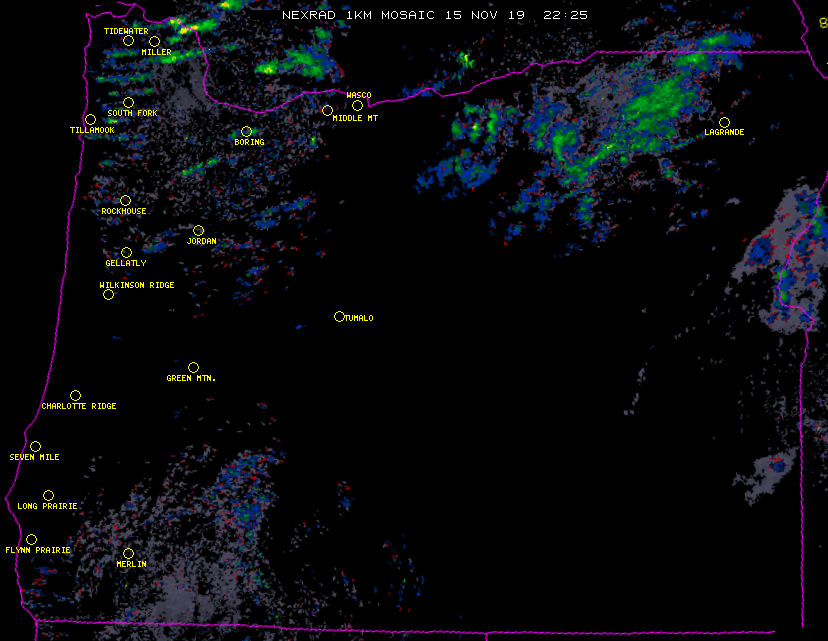This screenshot has height=641, width=828.
Task: Click the Middle Mt station circle
Action: [x=327, y=110]
